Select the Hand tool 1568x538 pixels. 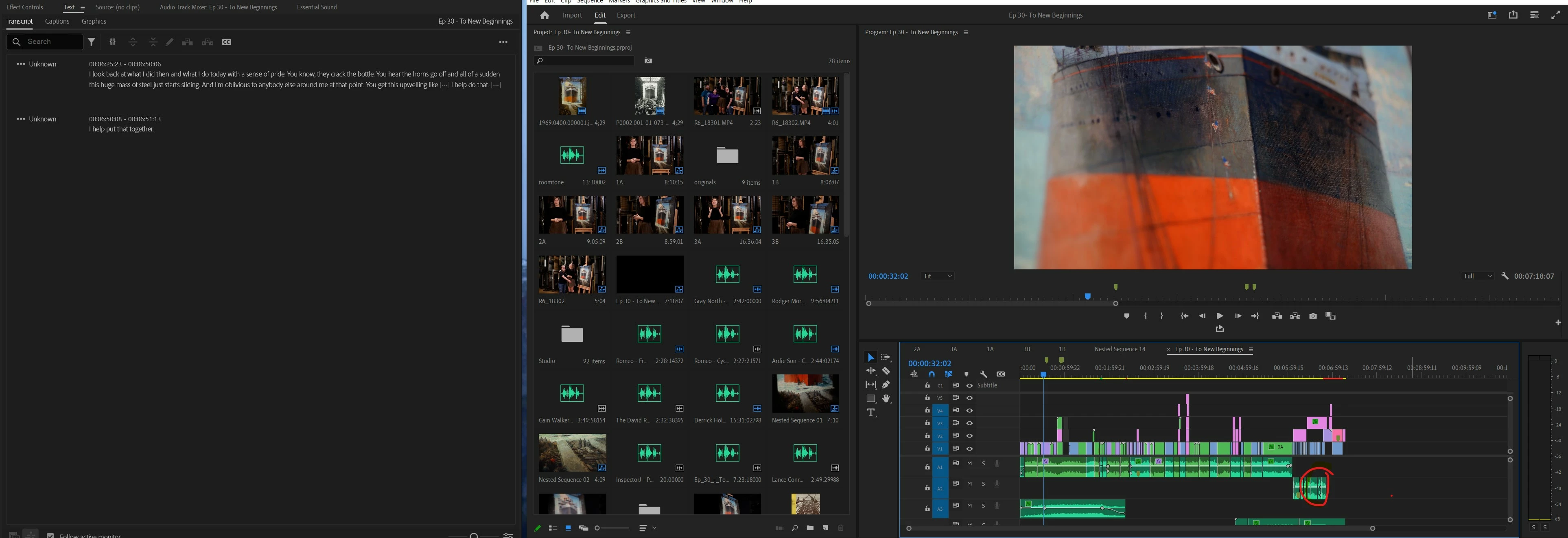(x=886, y=398)
